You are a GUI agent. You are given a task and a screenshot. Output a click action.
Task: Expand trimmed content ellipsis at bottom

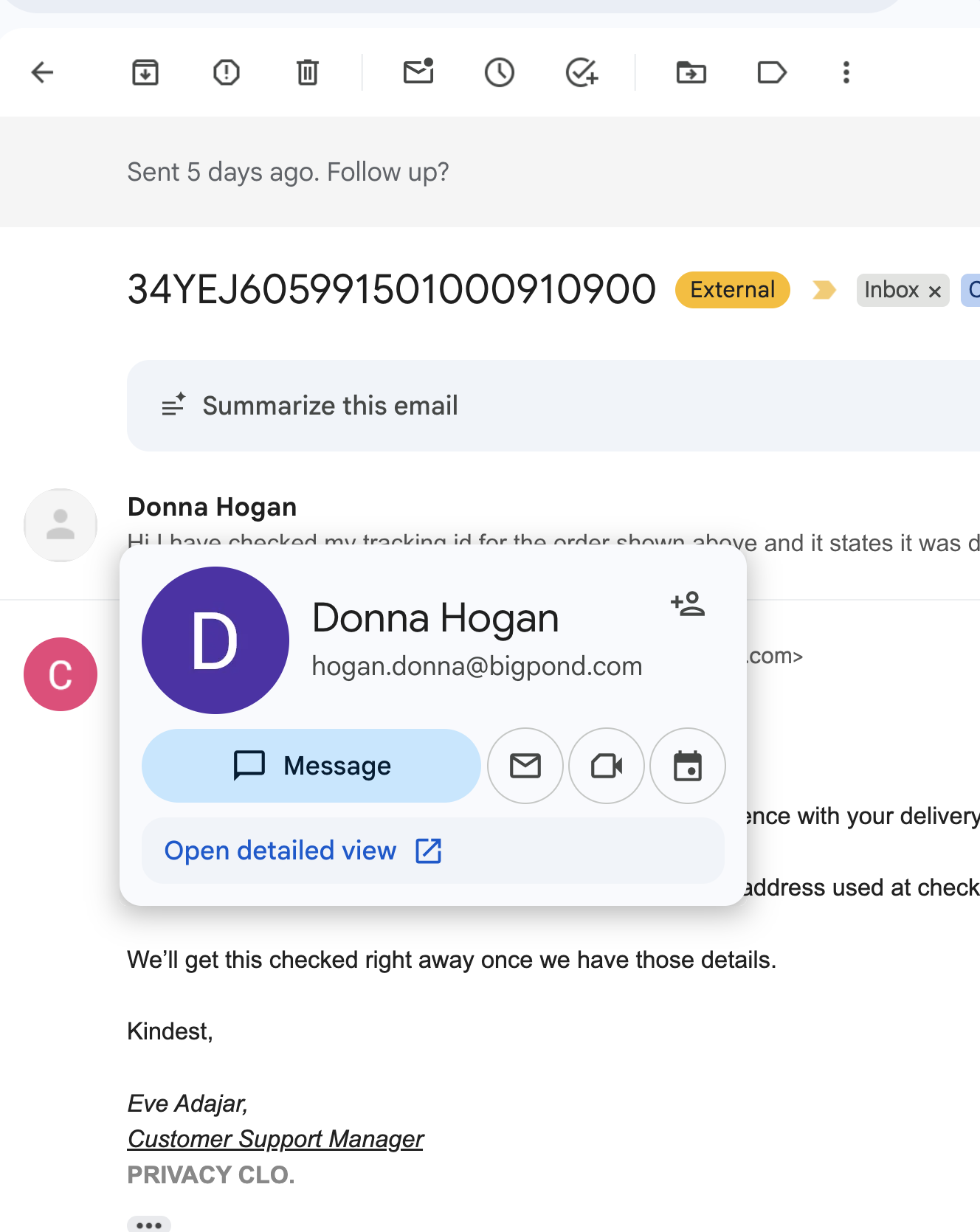[149, 1225]
